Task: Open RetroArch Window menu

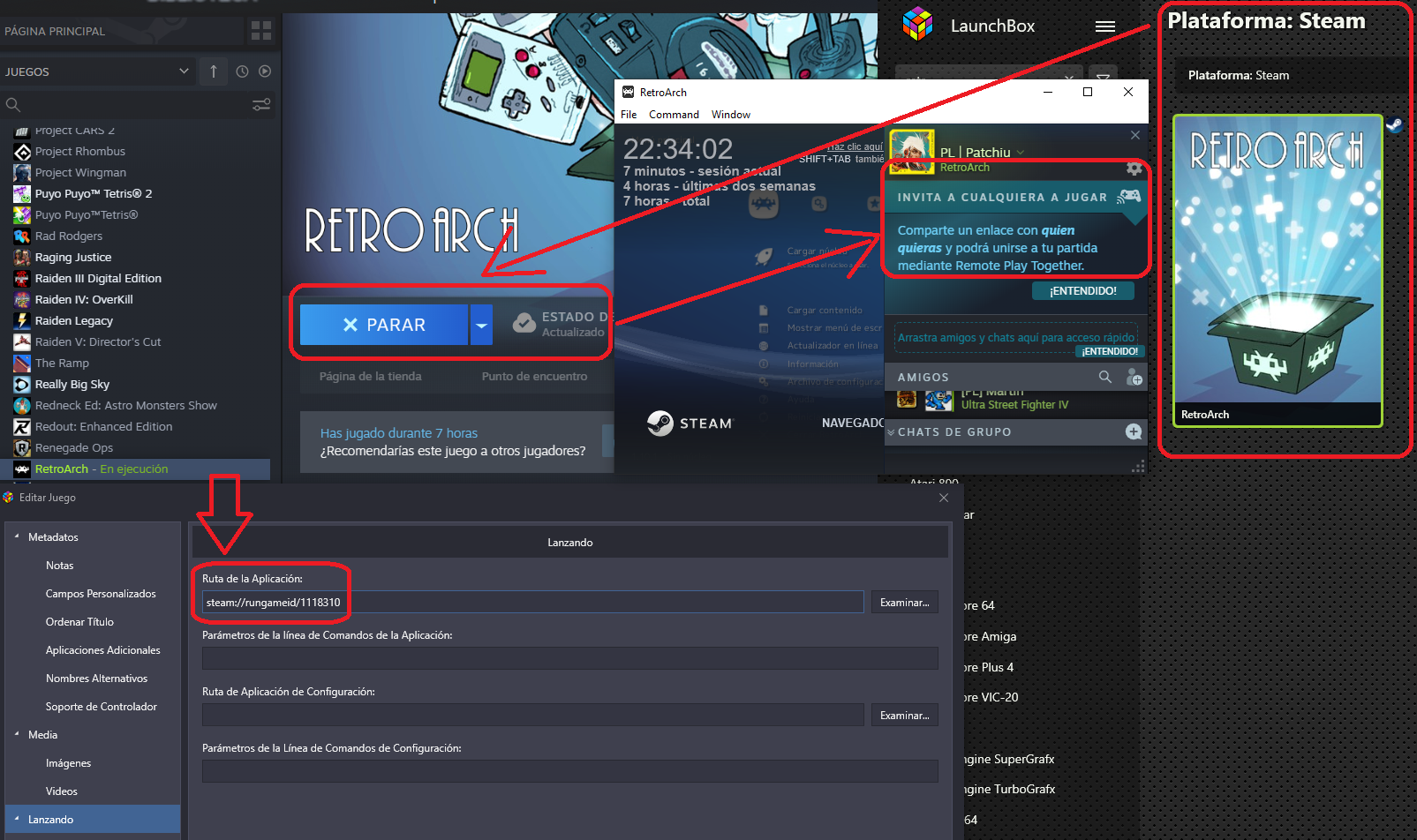Action: coord(731,115)
